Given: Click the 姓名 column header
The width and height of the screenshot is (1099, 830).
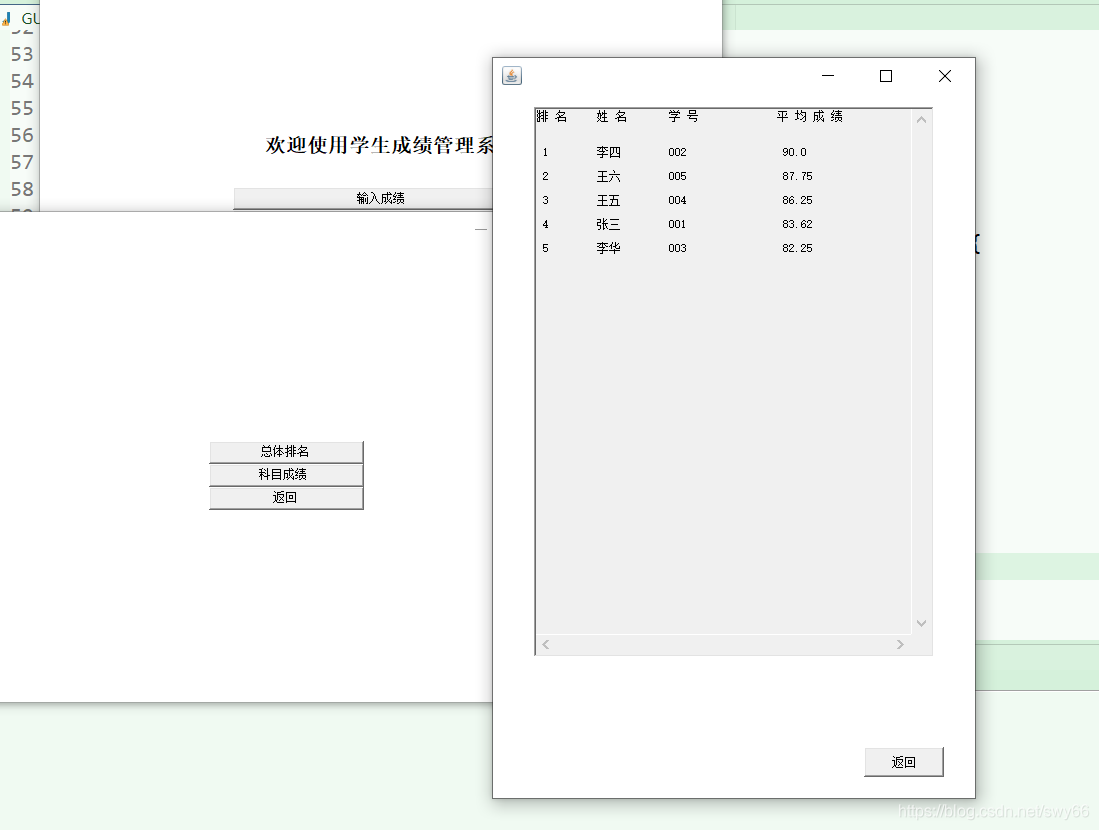Looking at the screenshot, I should tap(612, 116).
